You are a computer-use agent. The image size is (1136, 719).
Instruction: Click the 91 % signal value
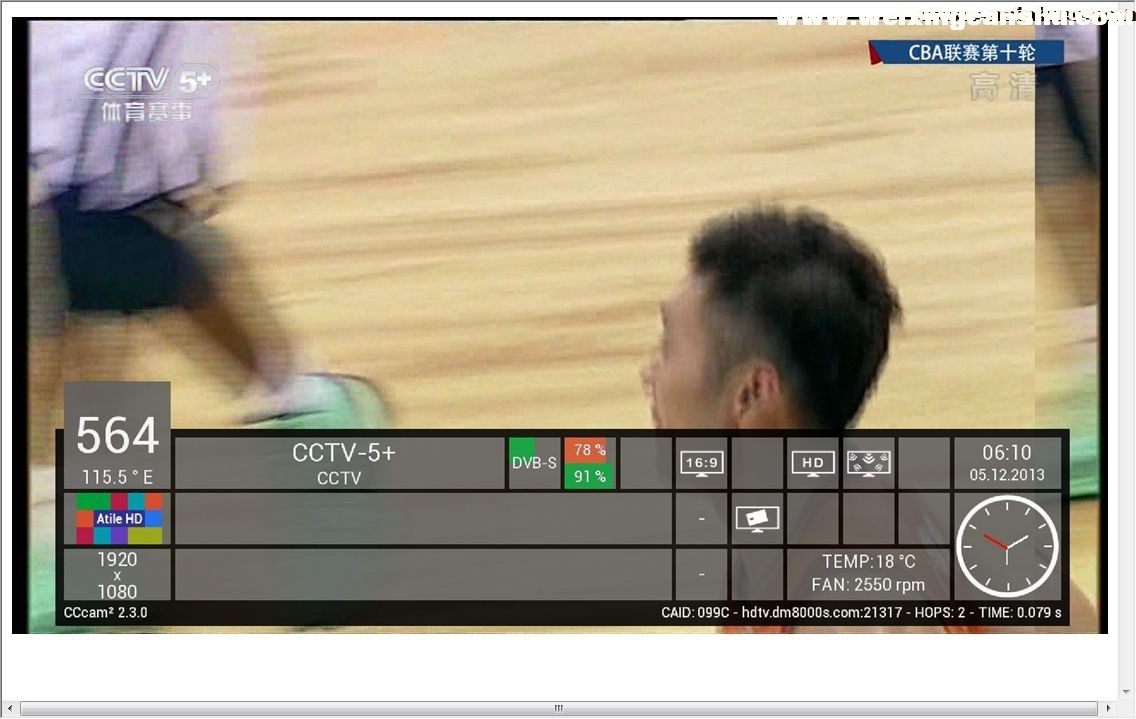tap(590, 476)
